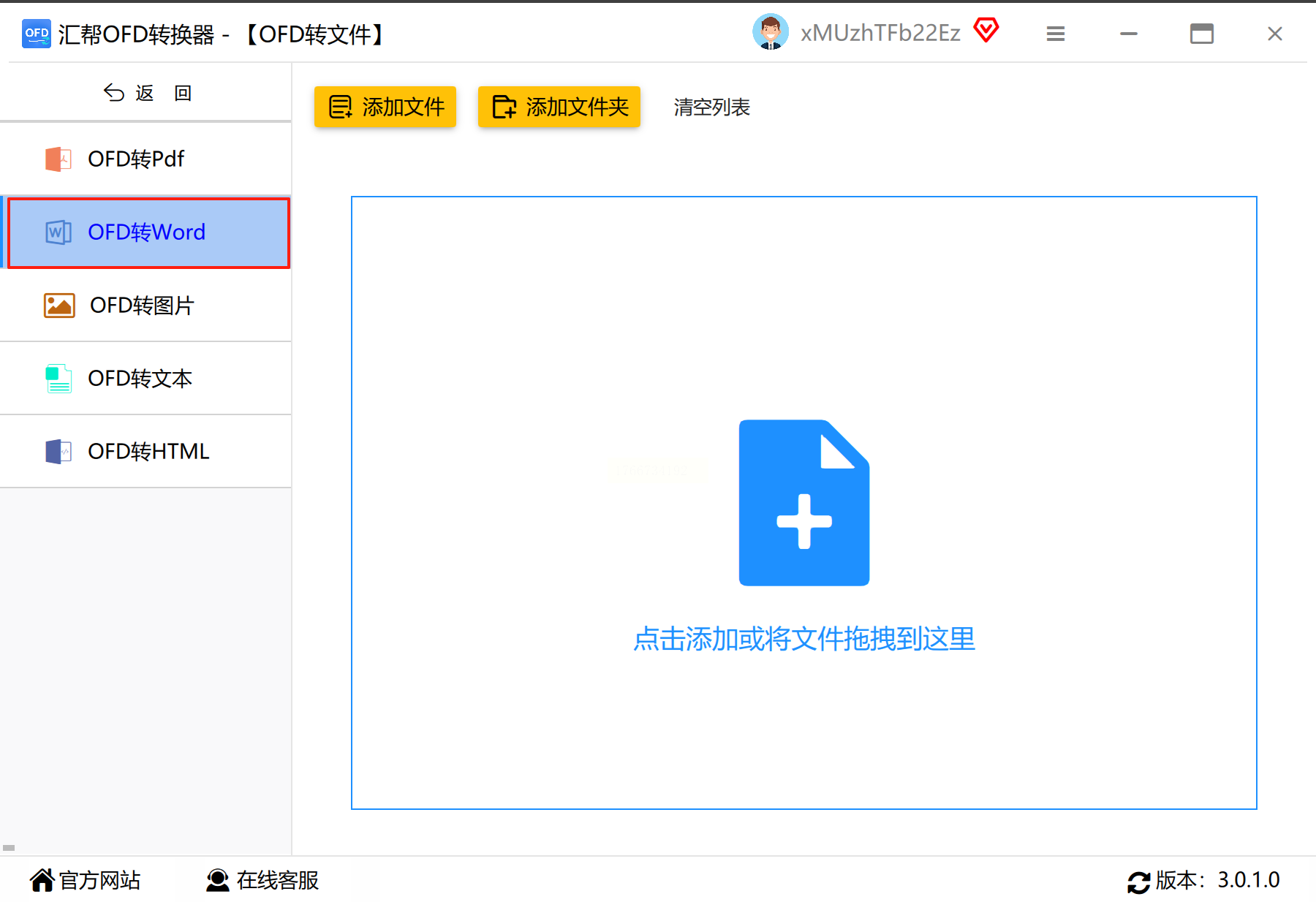This screenshot has width=1316, height=902.
Task: Maximize the OFD converter window
Action: [x=1201, y=34]
